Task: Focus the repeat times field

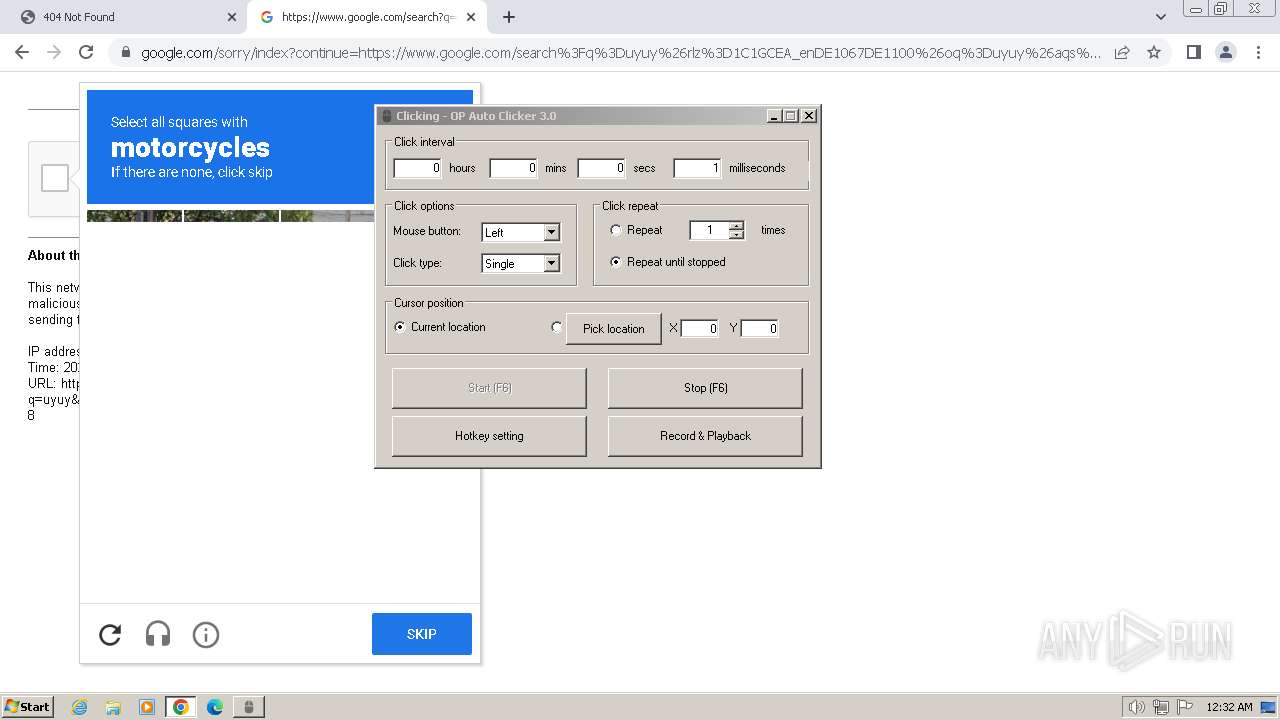Action: [x=709, y=230]
